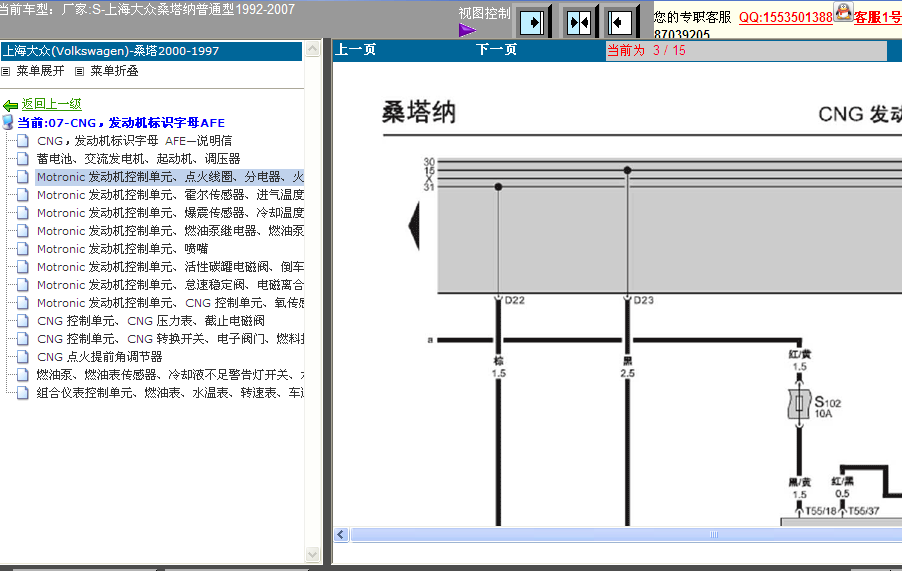Open Motronic 活性碳罐电磁阀 entry
Viewport: 902px width, 571px height.
[170, 267]
